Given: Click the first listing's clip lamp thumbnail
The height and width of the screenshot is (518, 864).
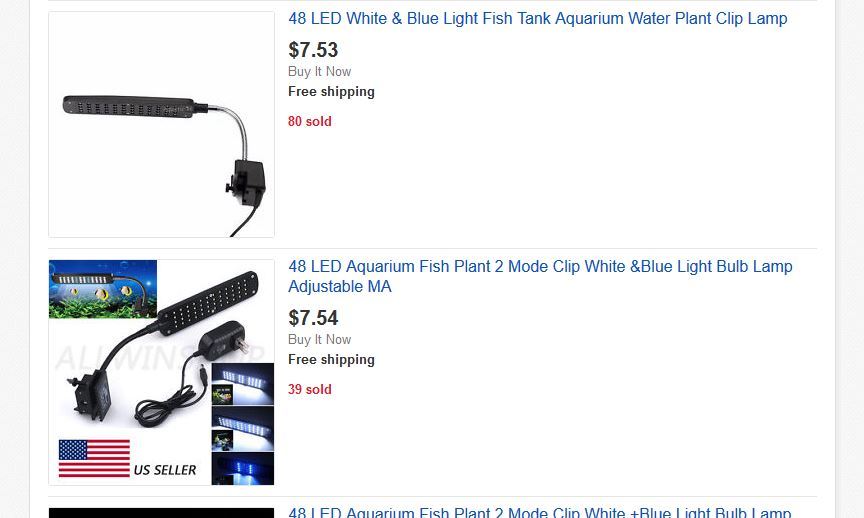Looking at the screenshot, I should pos(161,124).
